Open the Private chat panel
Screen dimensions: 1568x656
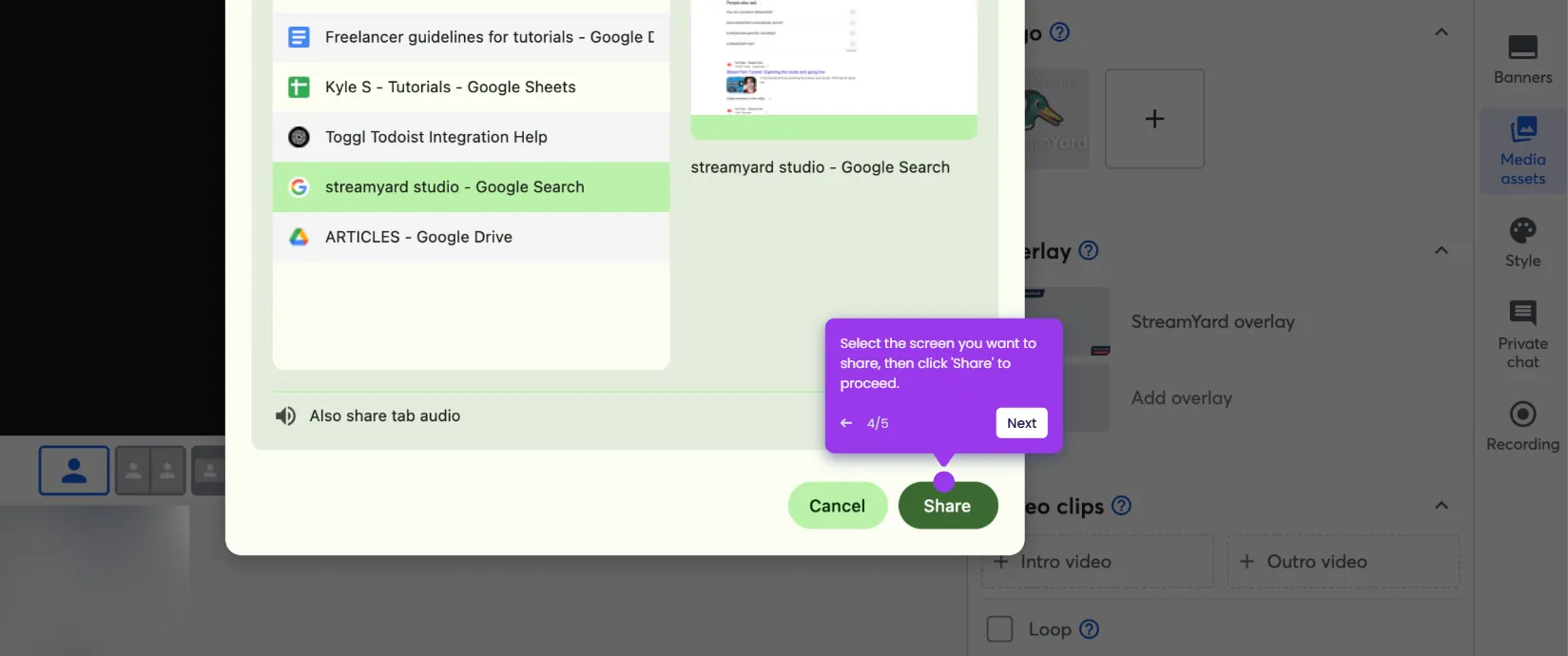1522,334
